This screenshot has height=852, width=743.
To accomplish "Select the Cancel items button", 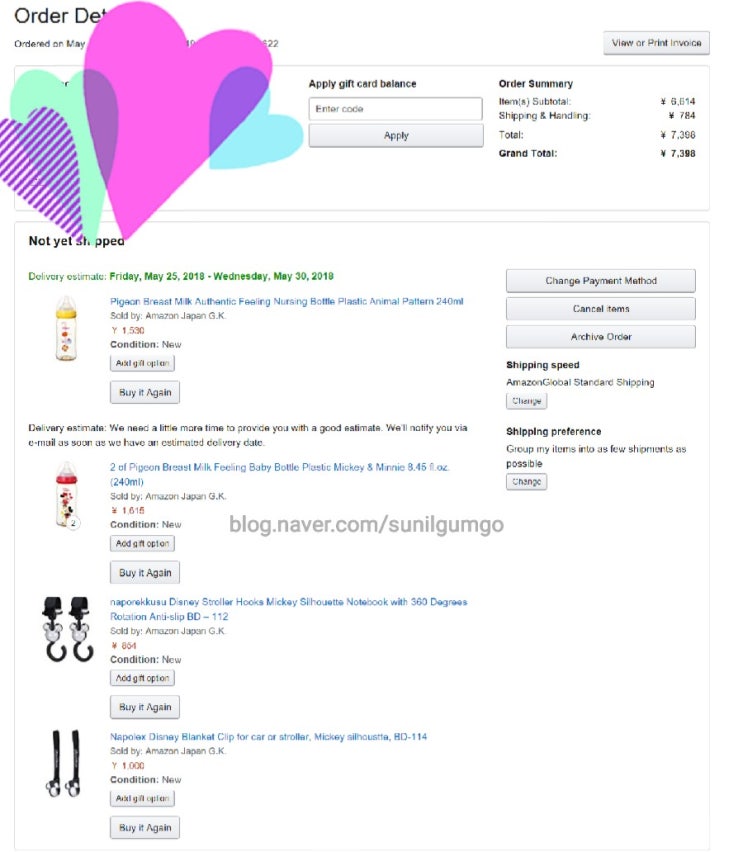I will point(601,309).
